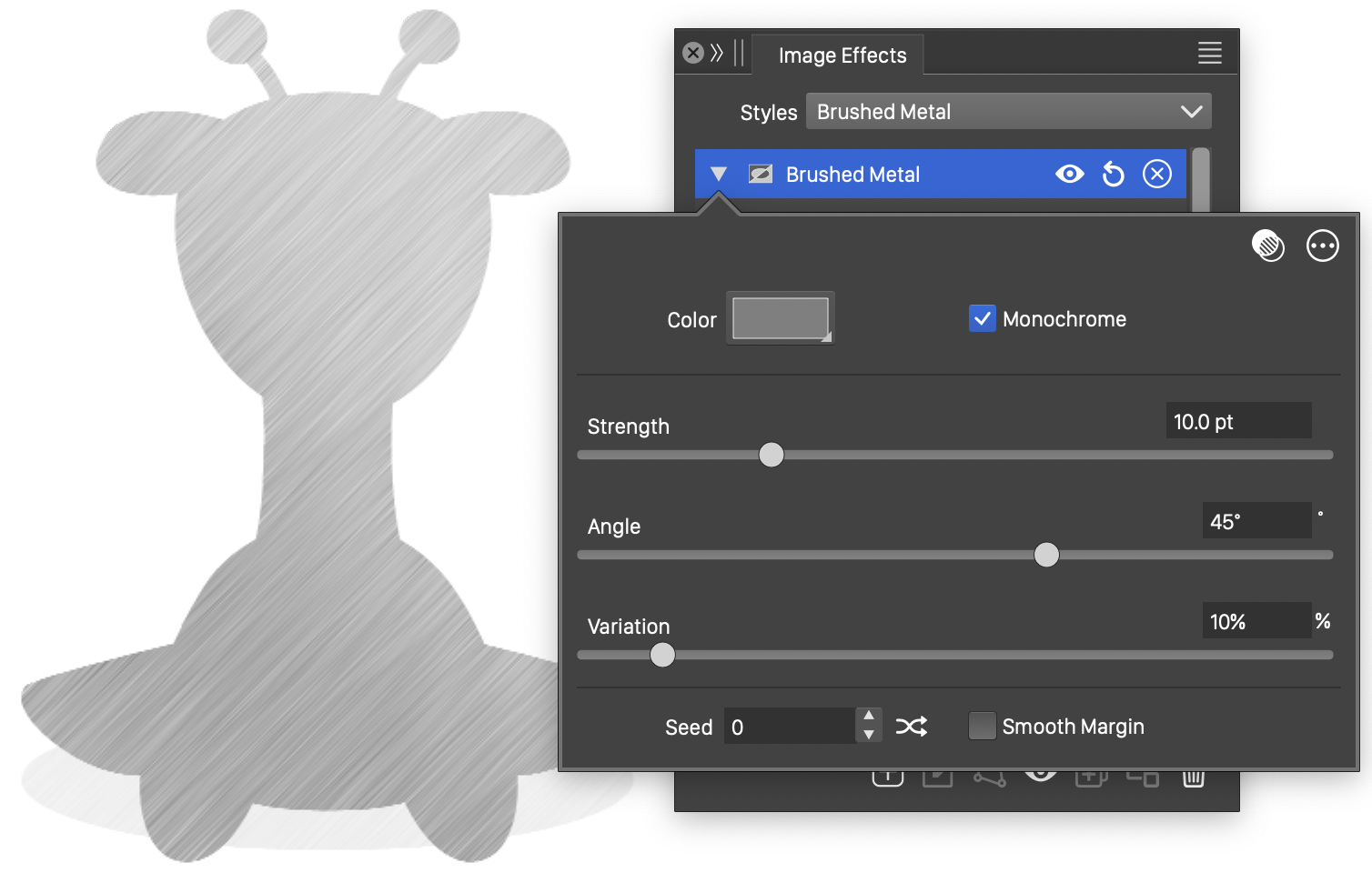Enable the Smooth Margin checkbox
The height and width of the screenshot is (873, 1372).
point(982,727)
